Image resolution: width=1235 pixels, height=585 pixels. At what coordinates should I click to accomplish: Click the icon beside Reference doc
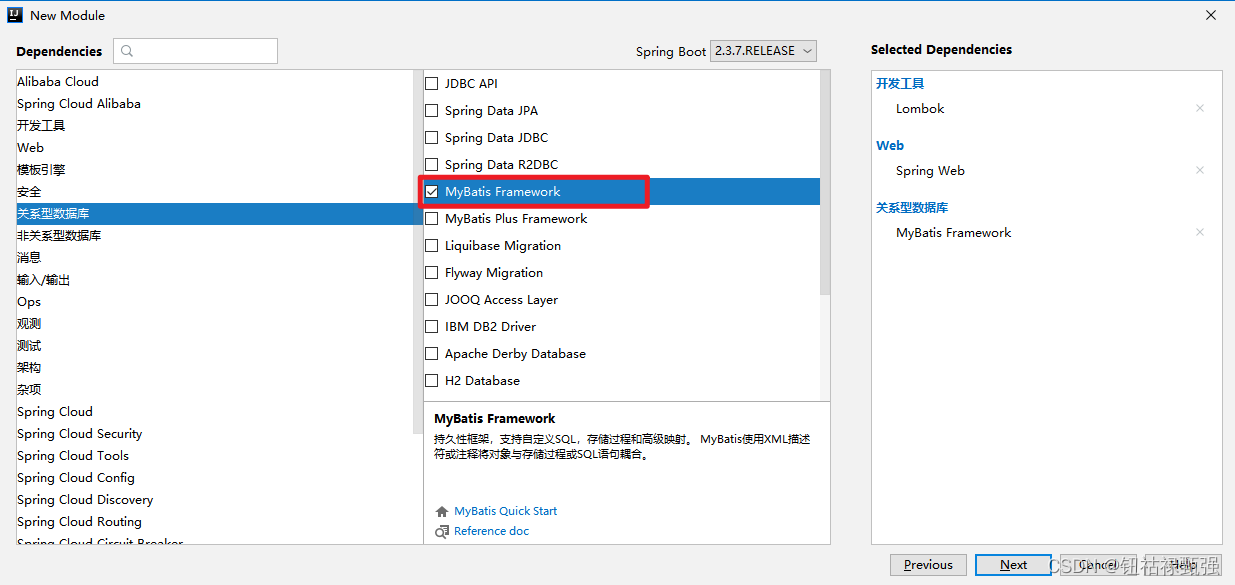coord(442,531)
